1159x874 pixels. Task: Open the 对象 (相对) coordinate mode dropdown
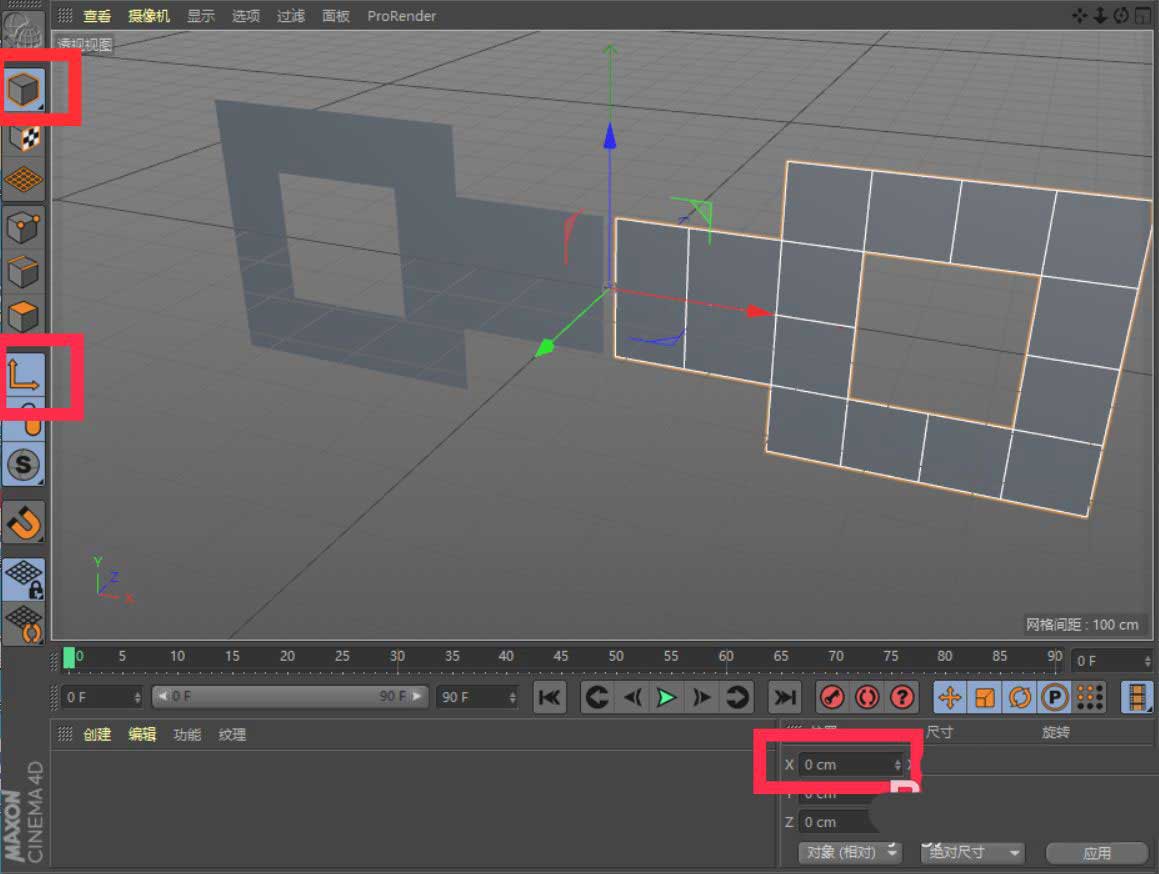click(852, 853)
